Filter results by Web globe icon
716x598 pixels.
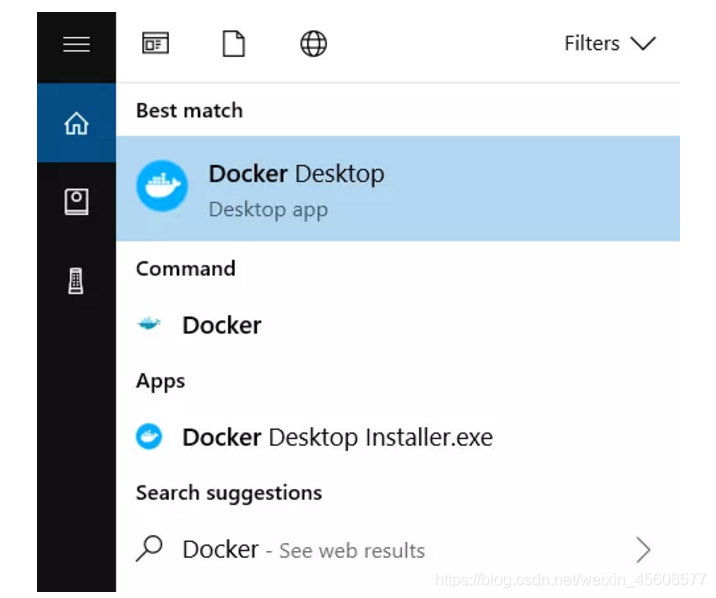pyautogui.click(x=313, y=44)
